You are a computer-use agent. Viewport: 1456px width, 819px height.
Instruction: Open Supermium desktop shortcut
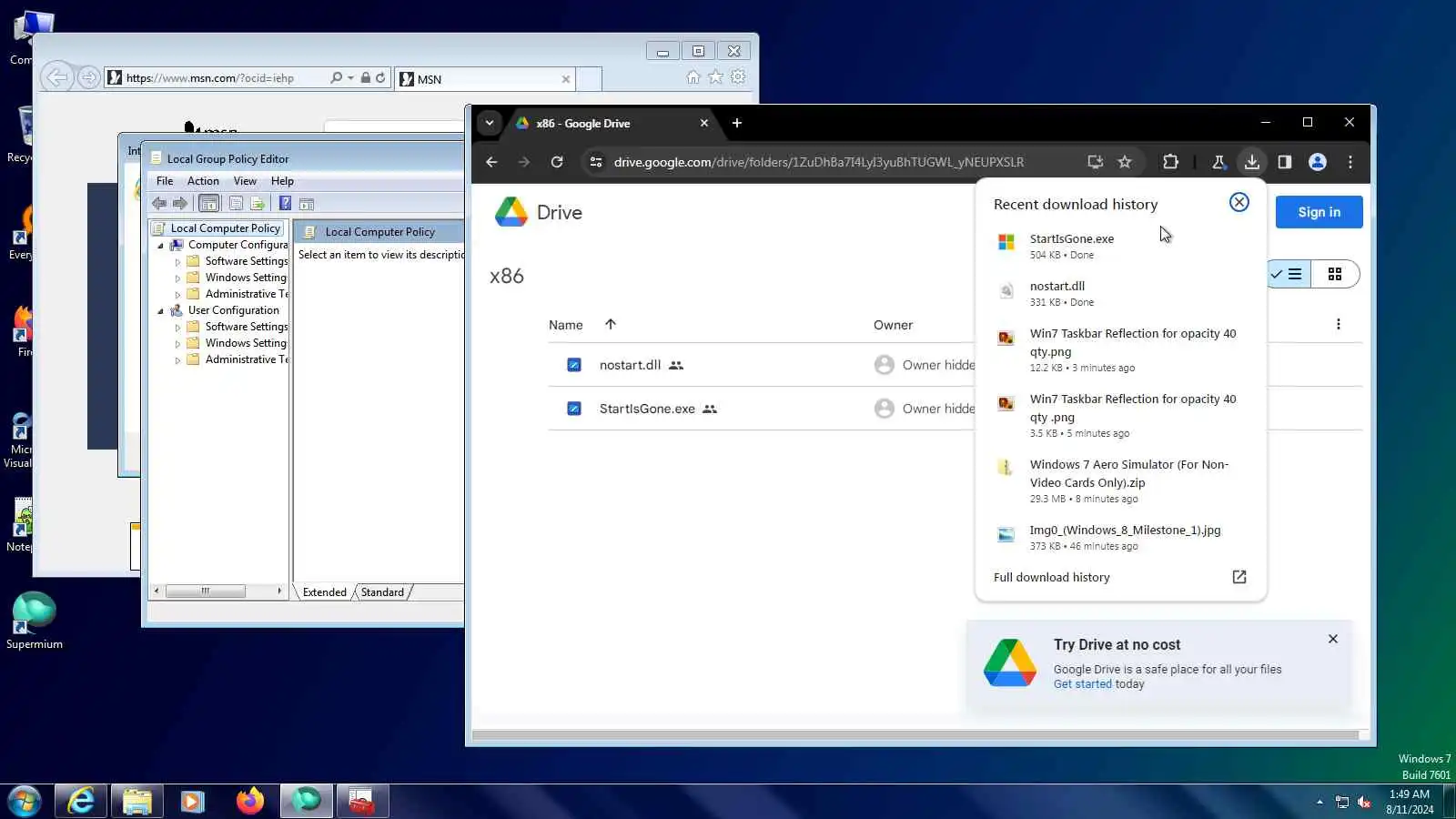pyautogui.click(x=35, y=621)
